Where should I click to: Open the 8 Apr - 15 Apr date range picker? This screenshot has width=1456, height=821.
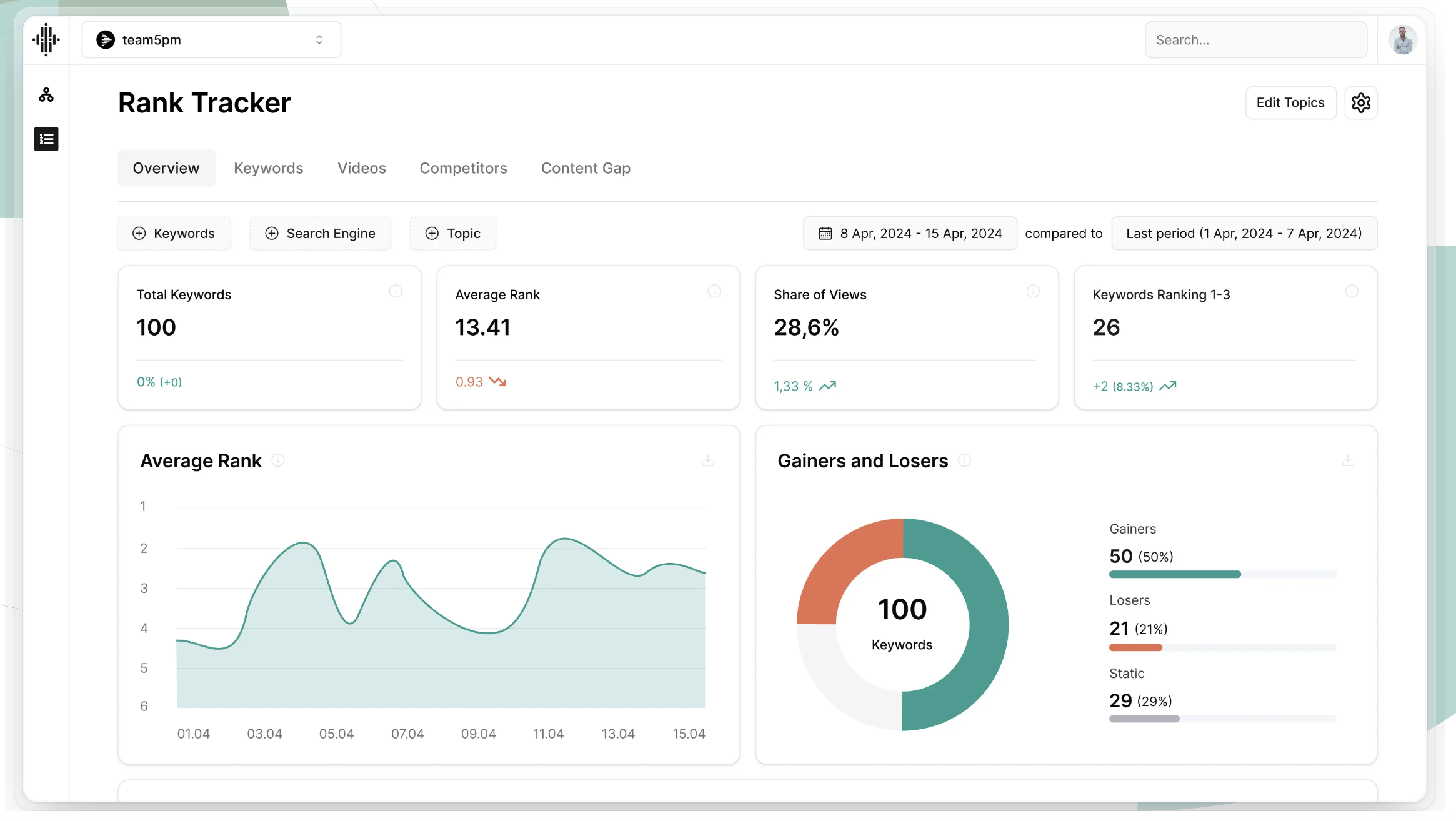pyautogui.click(x=910, y=233)
